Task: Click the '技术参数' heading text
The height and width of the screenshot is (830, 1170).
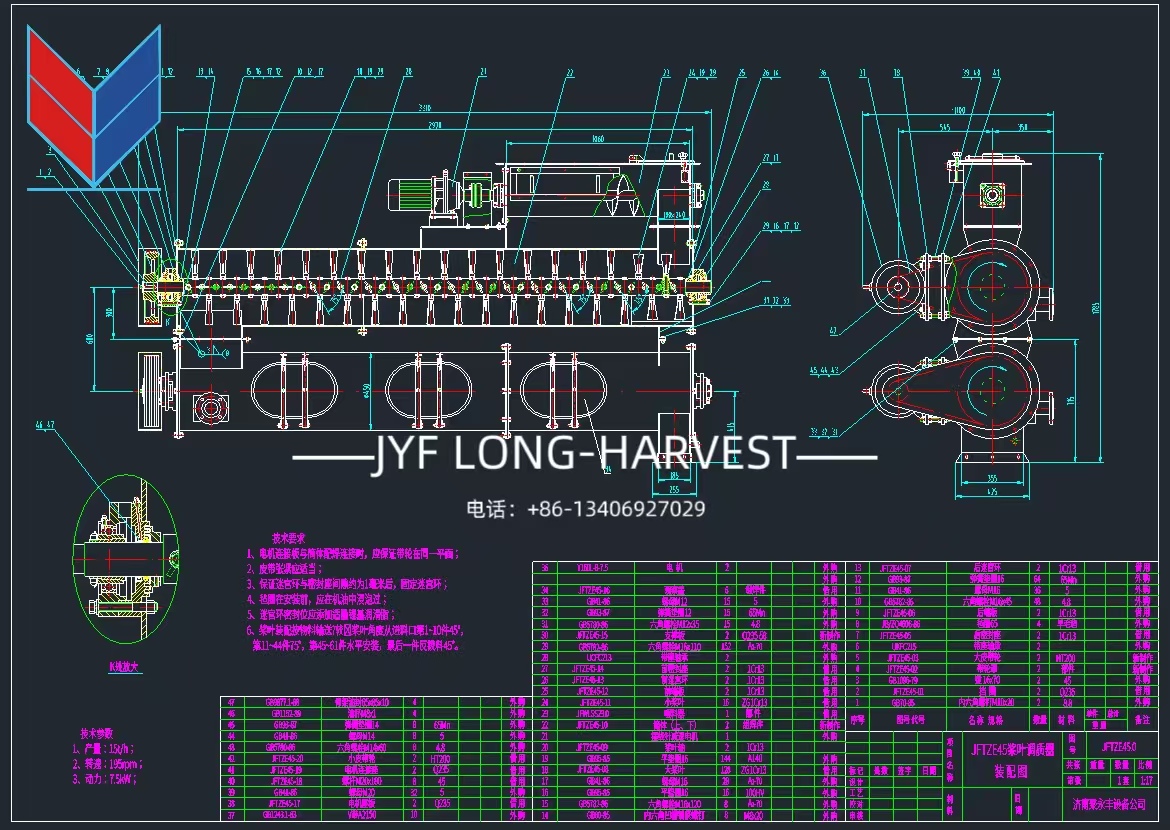Action: pos(97,734)
